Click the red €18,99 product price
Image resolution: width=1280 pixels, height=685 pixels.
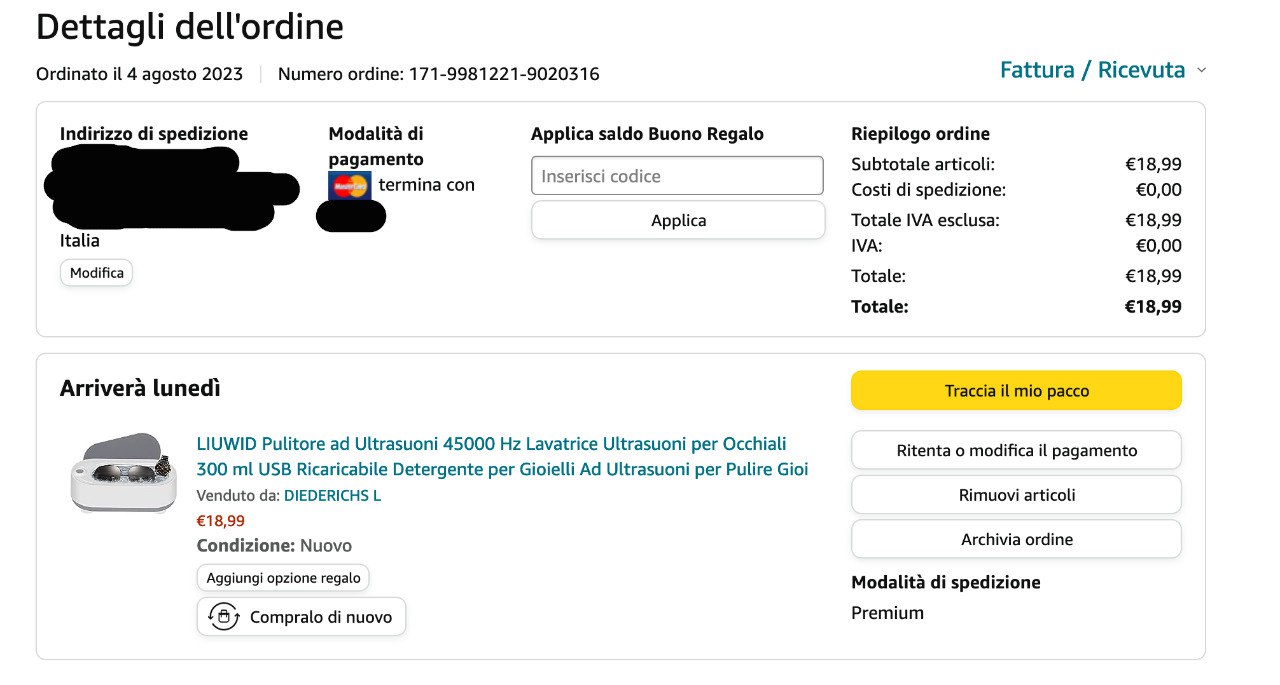[x=220, y=520]
